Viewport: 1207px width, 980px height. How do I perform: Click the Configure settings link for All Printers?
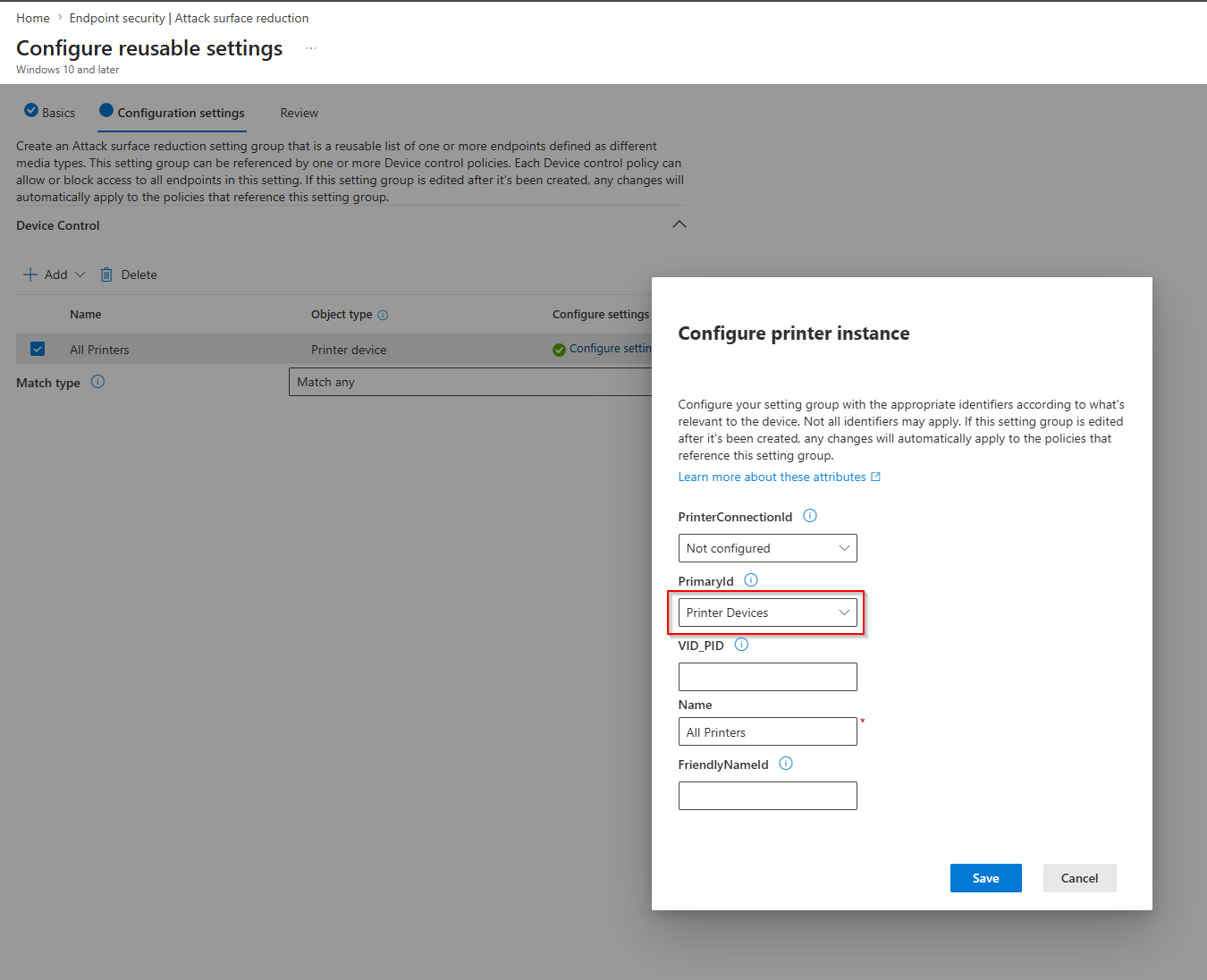coord(610,349)
